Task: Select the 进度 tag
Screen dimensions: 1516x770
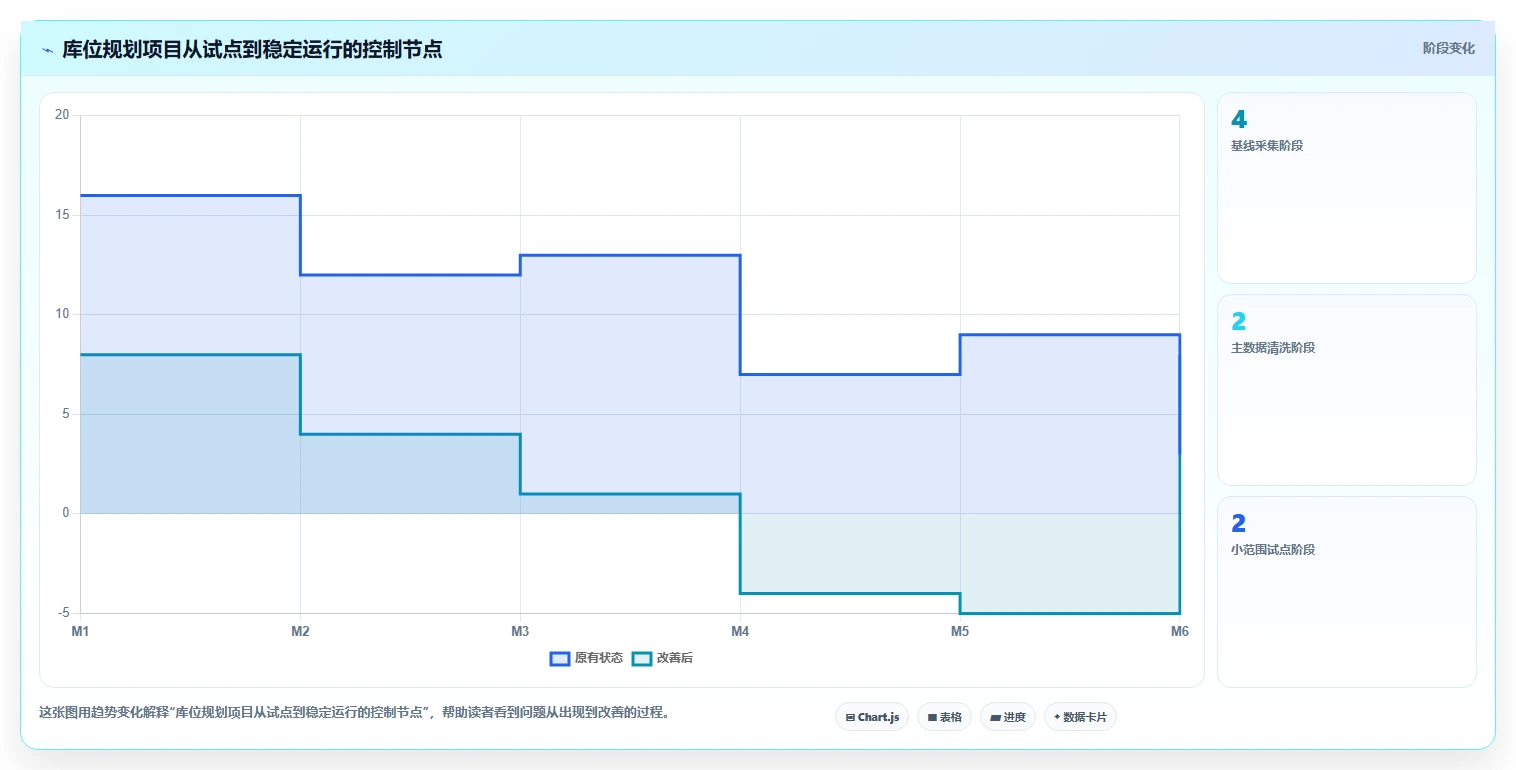Action: point(1008,717)
